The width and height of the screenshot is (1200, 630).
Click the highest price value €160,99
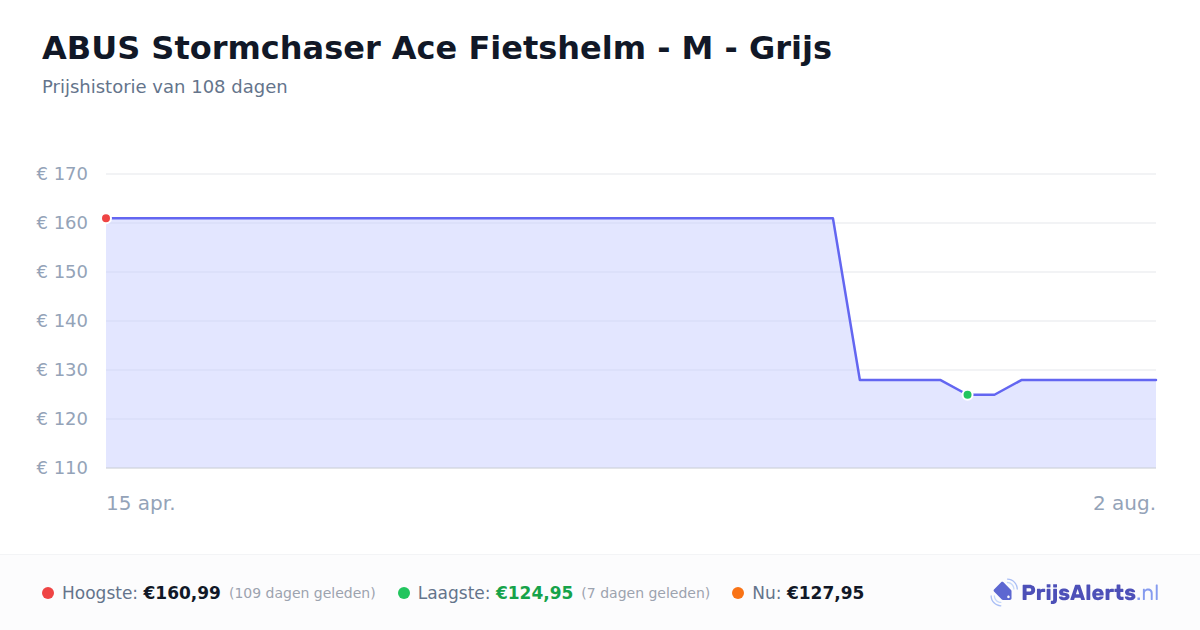point(182,593)
